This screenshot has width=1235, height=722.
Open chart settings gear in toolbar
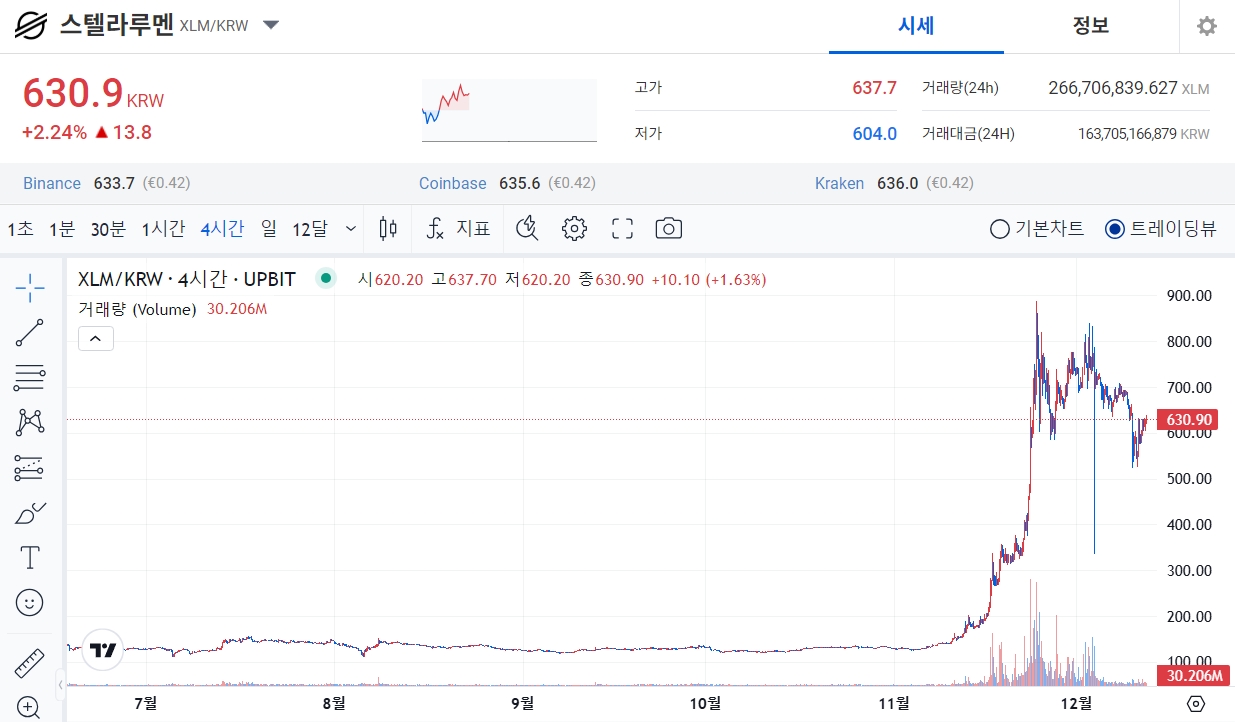(574, 229)
